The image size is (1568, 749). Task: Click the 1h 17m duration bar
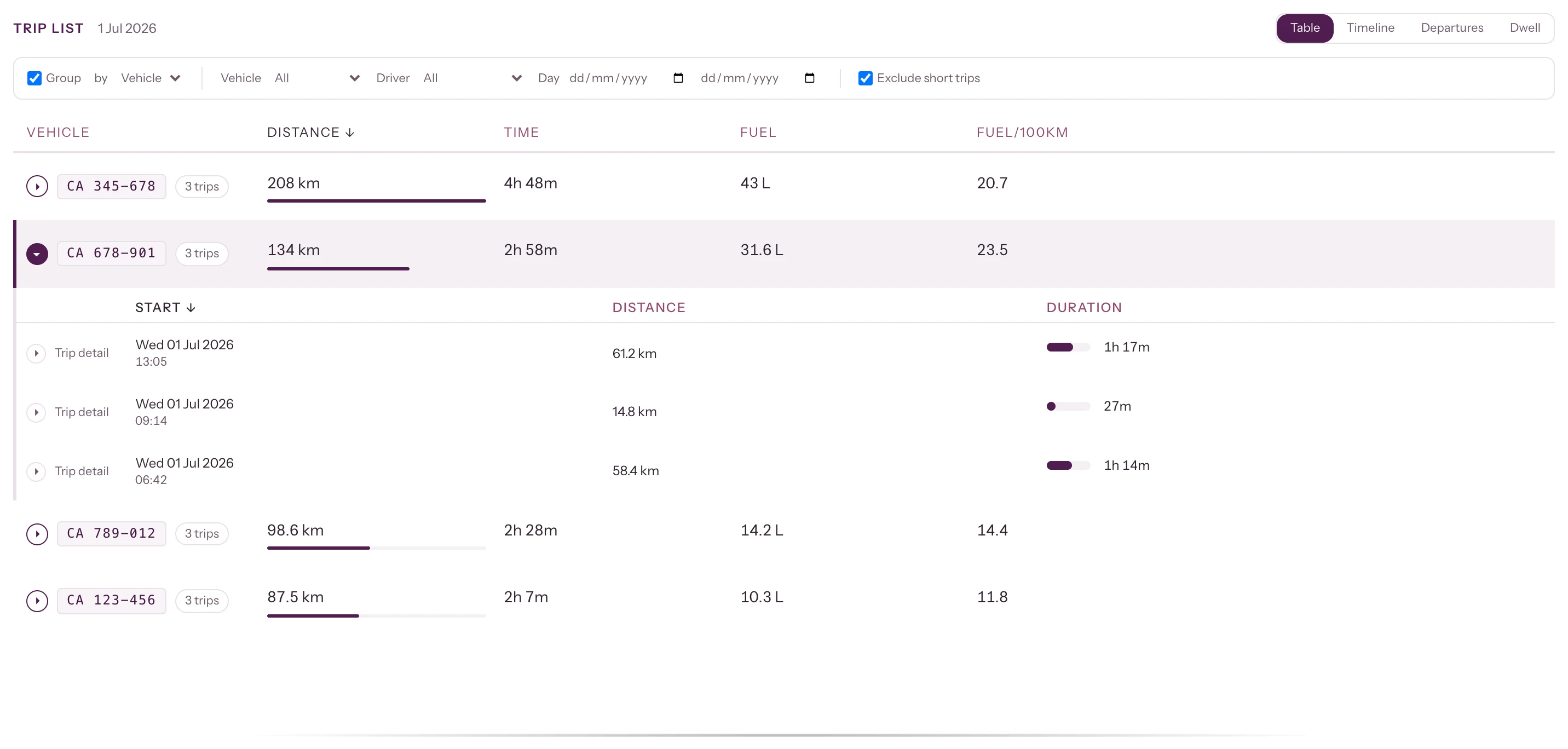click(1068, 347)
